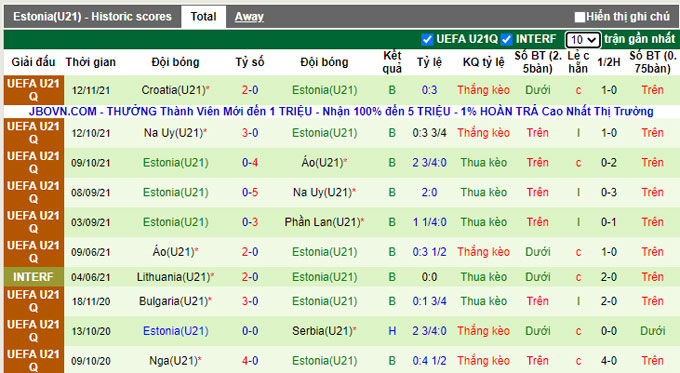Click the 18/11/20 match date
Image resolution: width=680 pixels, height=373 pixels.
coord(91,301)
